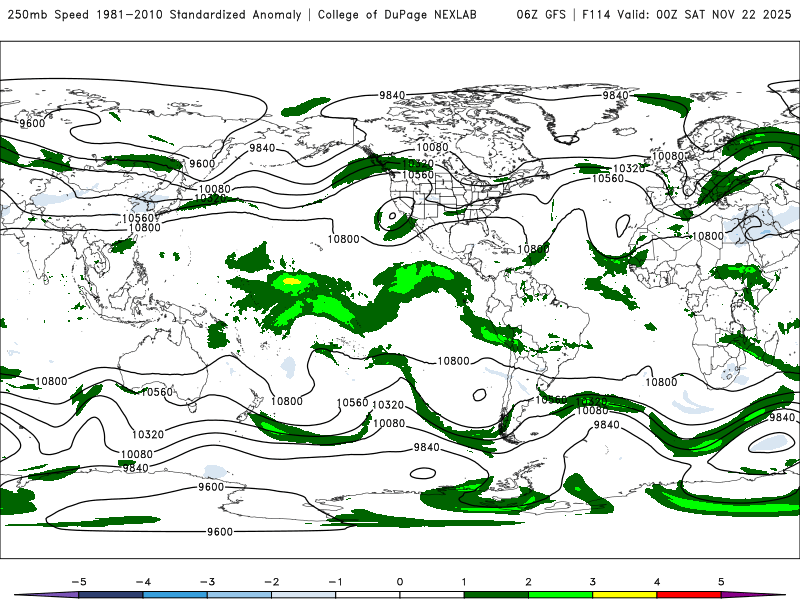Click the 10800 contour label west of Australia
Image resolution: width=800 pixels, height=600 pixels.
click(x=51, y=381)
